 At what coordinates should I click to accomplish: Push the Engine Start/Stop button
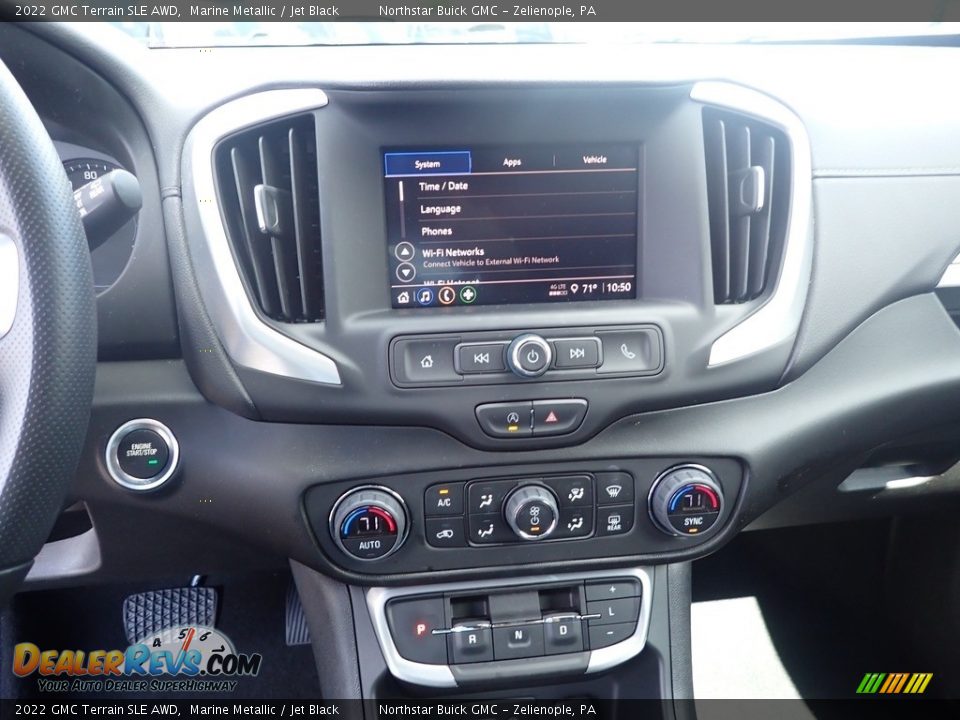pos(143,454)
